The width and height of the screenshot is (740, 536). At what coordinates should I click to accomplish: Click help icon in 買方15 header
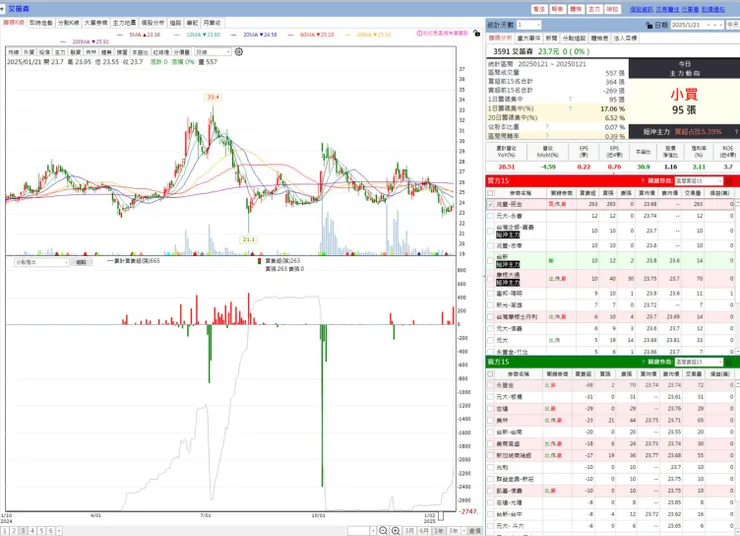point(642,181)
